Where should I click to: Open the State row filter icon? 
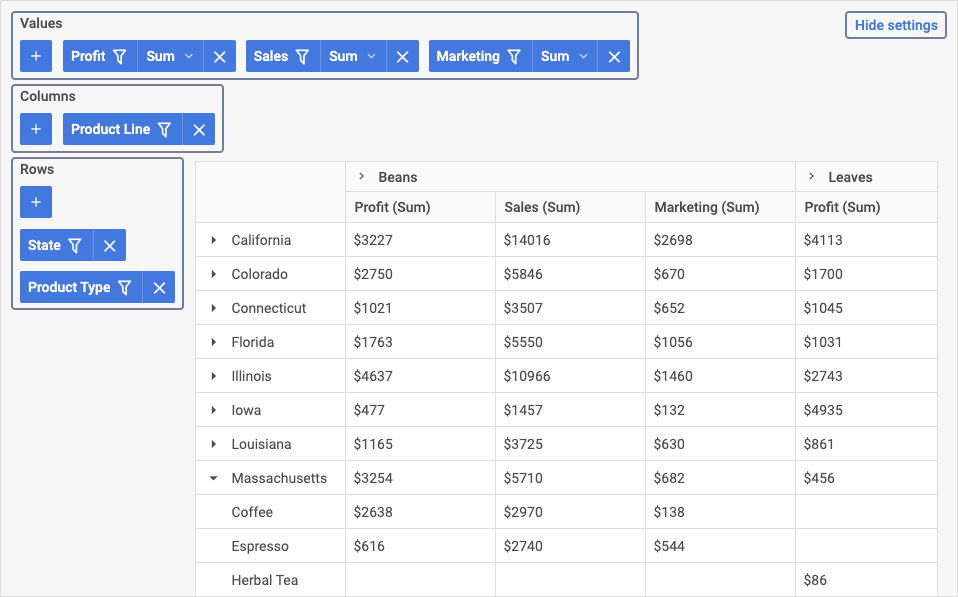[x=75, y=246]
